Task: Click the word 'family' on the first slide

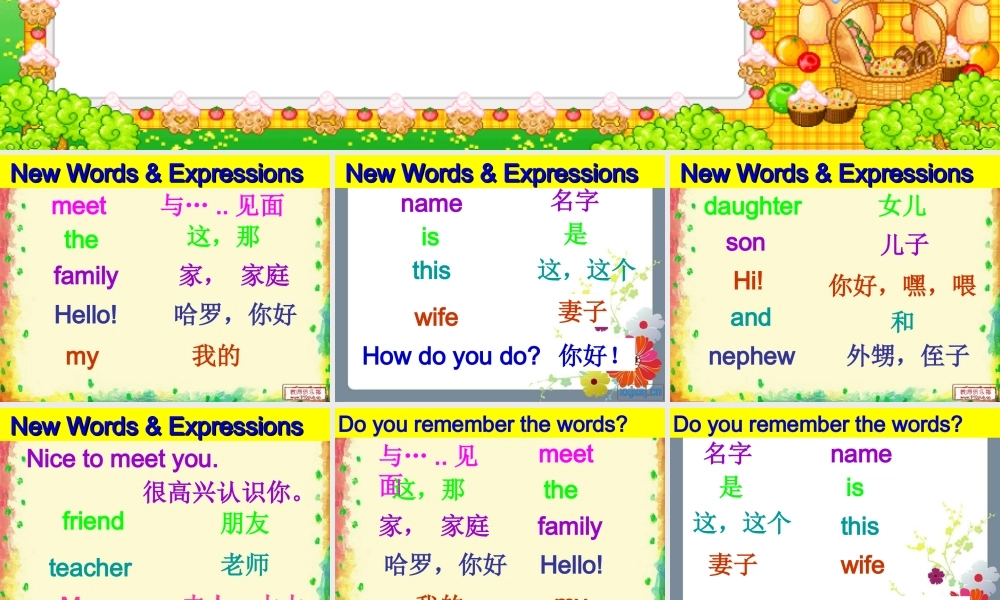Action: pyautogui.click(x=86, y=276)
